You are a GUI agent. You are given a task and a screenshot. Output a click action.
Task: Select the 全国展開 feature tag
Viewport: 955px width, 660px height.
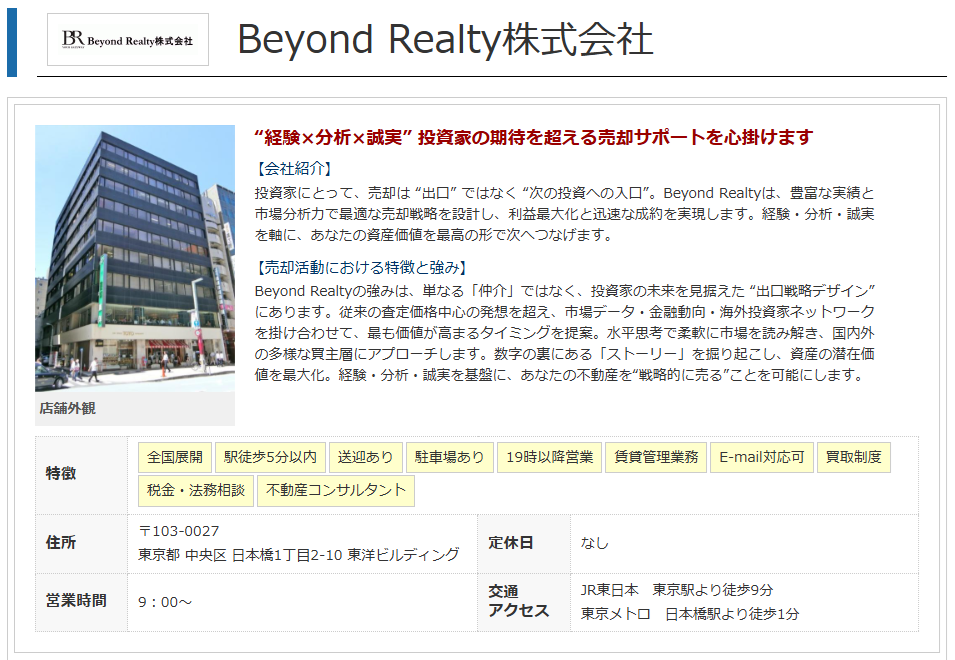175,458
